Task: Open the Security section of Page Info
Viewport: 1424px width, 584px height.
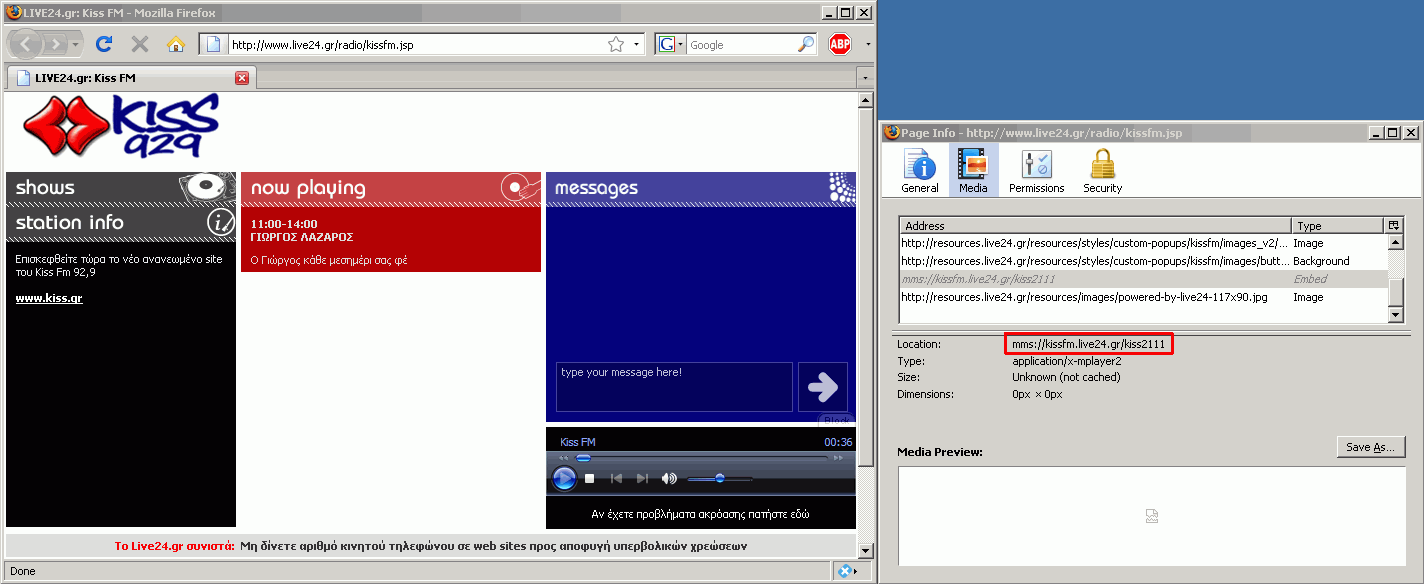Action: tap(1102, 170)
